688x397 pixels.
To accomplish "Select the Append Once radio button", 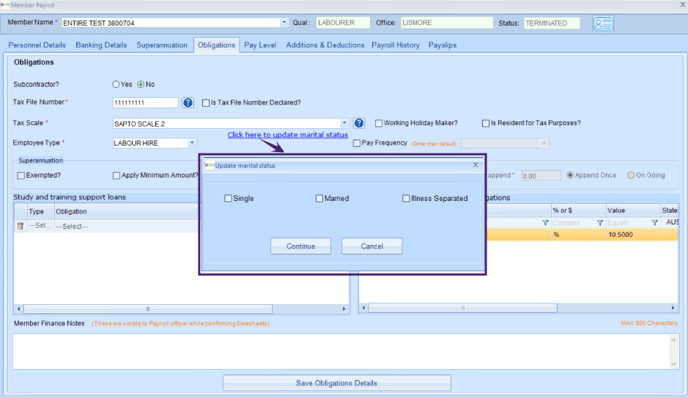I will click(x=570, y=175).
